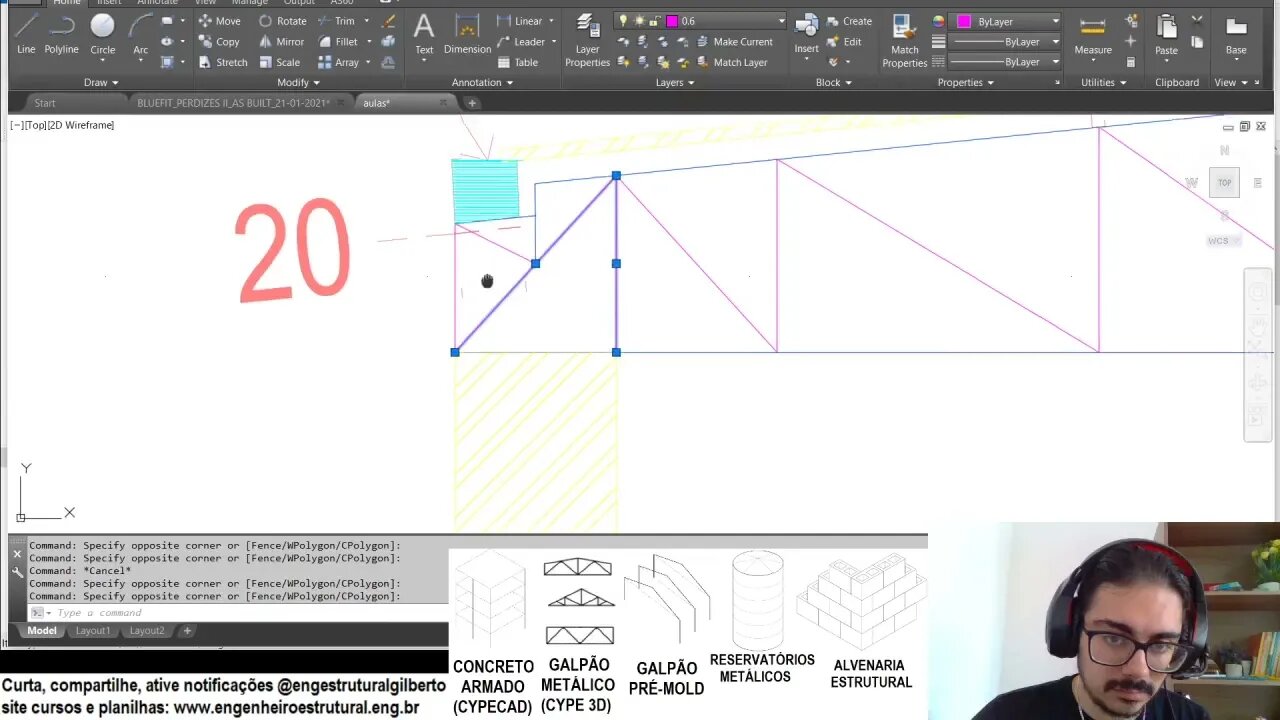Open the layer 0.6 dropdown
Screen dimensions: 1280x720
tap(780, 21)
